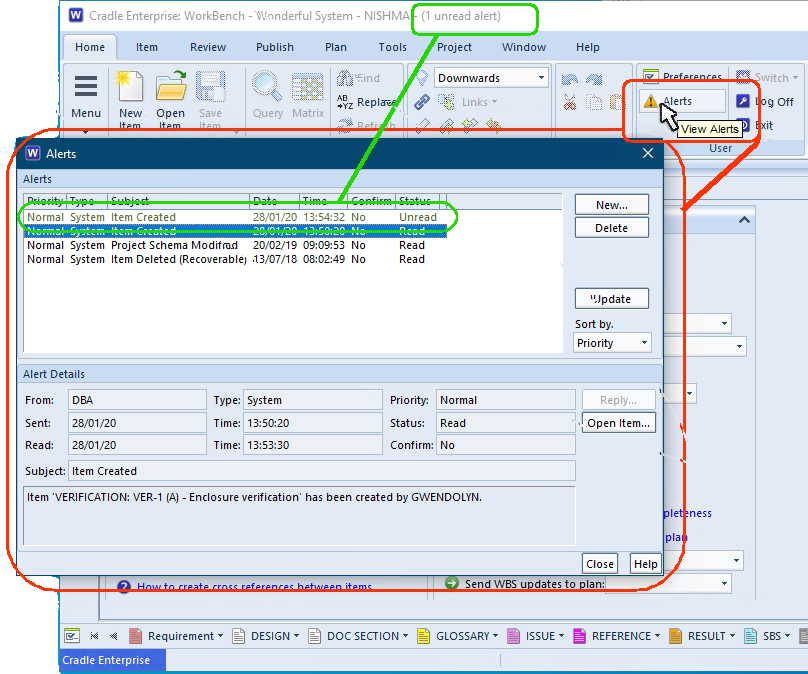This screenshot has width=808, height=674.
Task: Expand the DOC SECTION dropdown
Action: [406, 636]
